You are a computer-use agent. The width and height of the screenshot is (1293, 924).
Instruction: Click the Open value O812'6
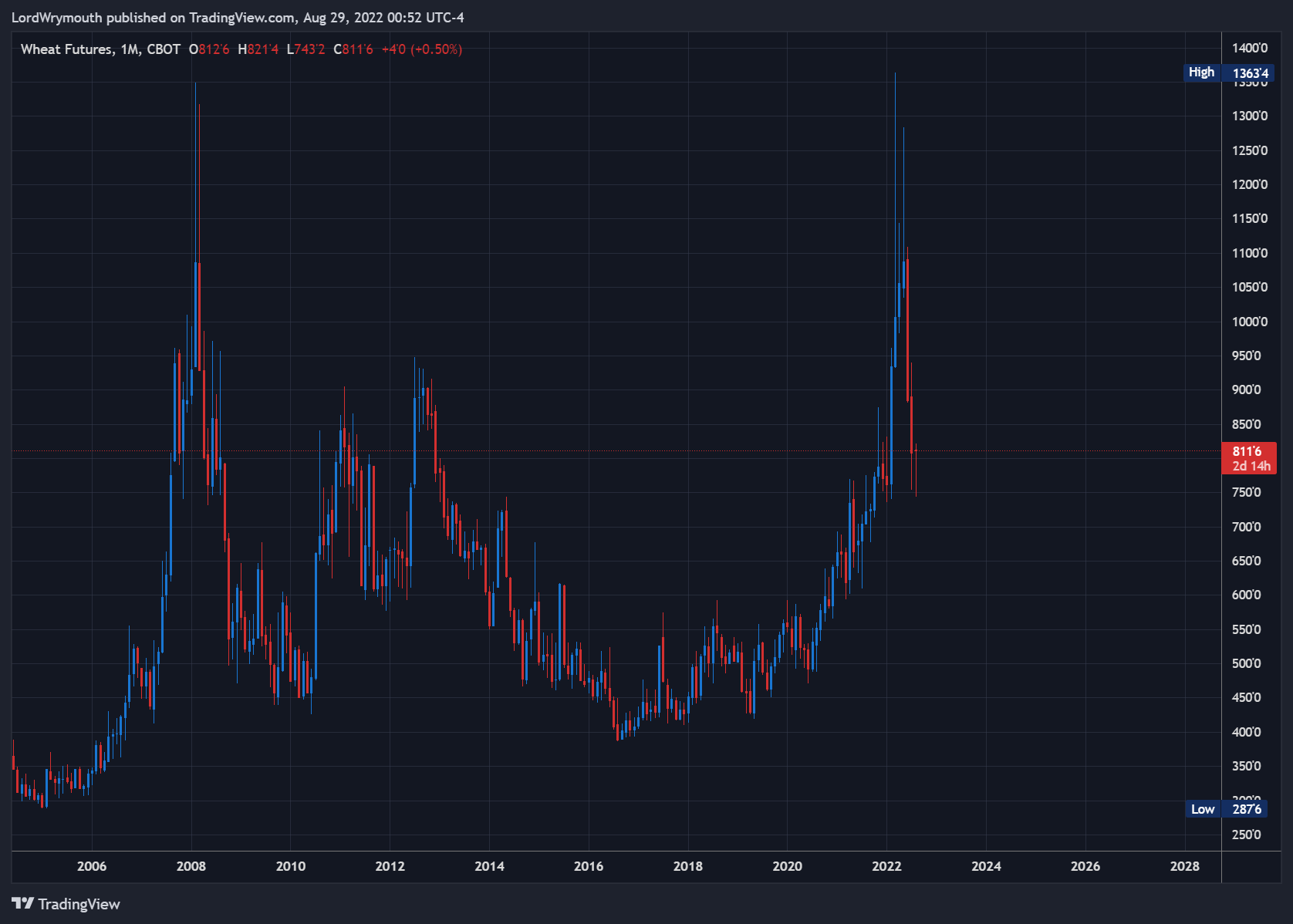pyautogui.click(x=209, y=49)
